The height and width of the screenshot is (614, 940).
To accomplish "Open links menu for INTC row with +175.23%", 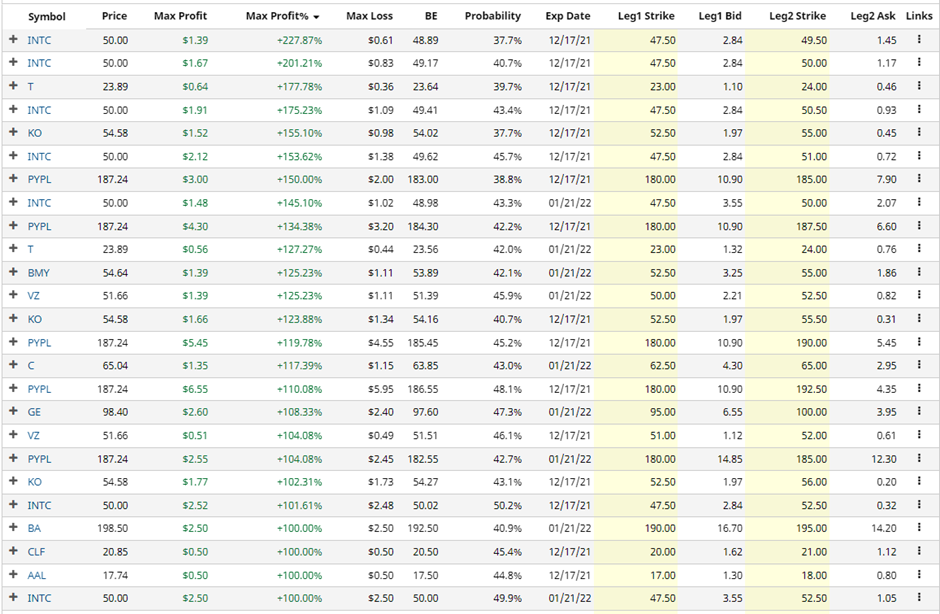I will pyautogui.click(x=918, y=110).
